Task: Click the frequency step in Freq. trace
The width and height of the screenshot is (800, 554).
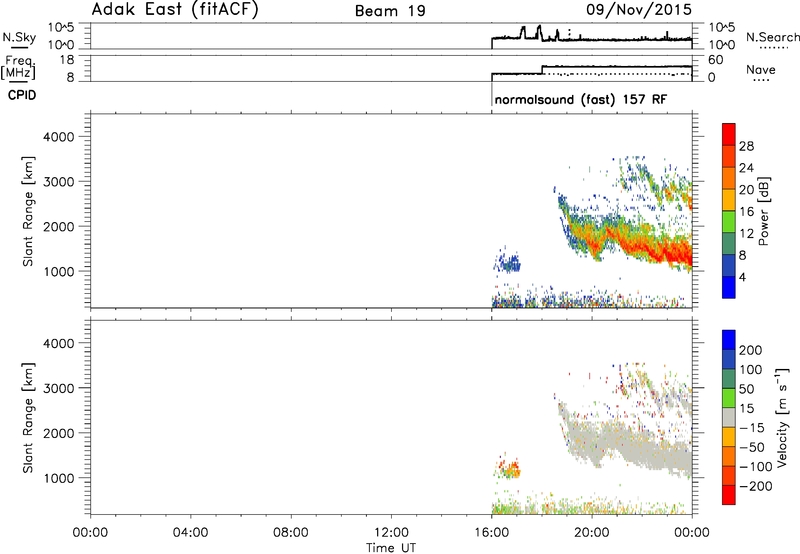Action: click(542, 70)
